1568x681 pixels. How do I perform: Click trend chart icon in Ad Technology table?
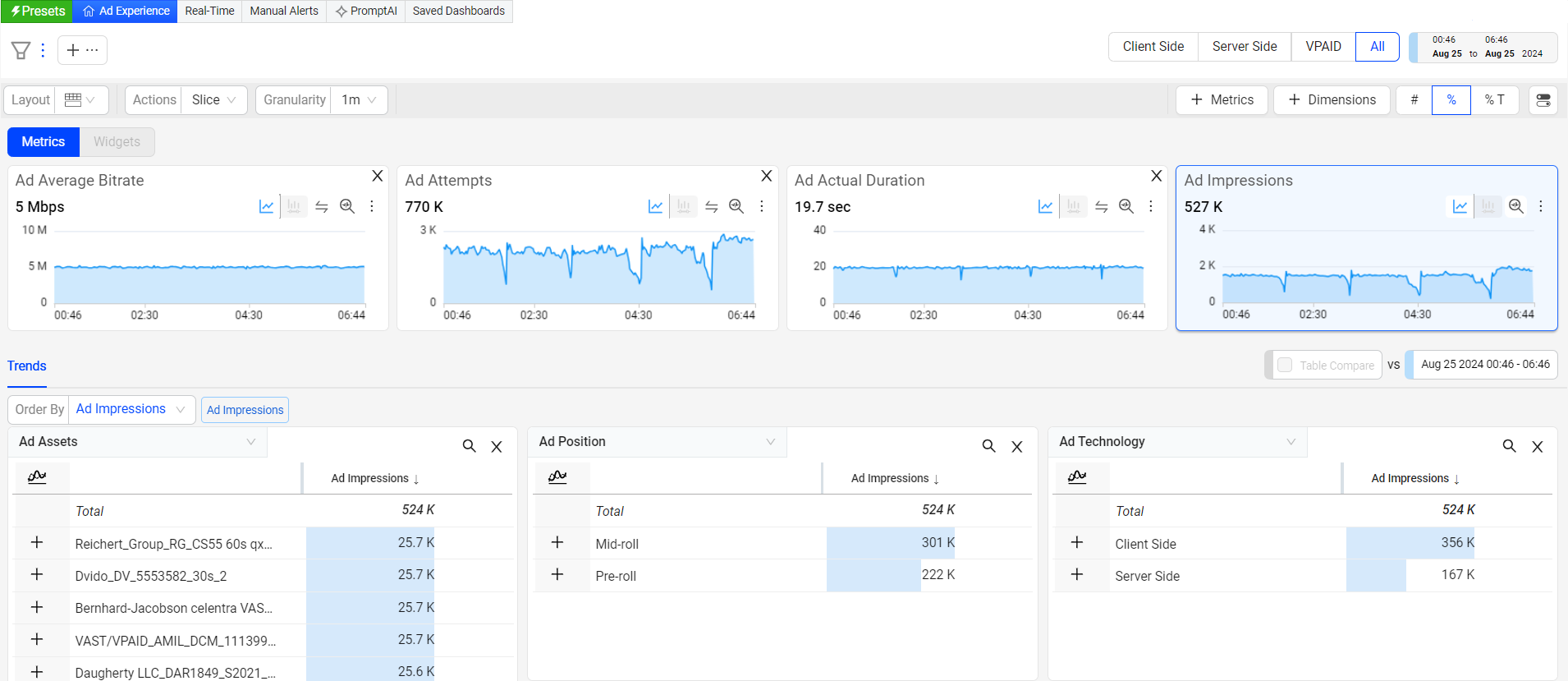(1077, 477)
